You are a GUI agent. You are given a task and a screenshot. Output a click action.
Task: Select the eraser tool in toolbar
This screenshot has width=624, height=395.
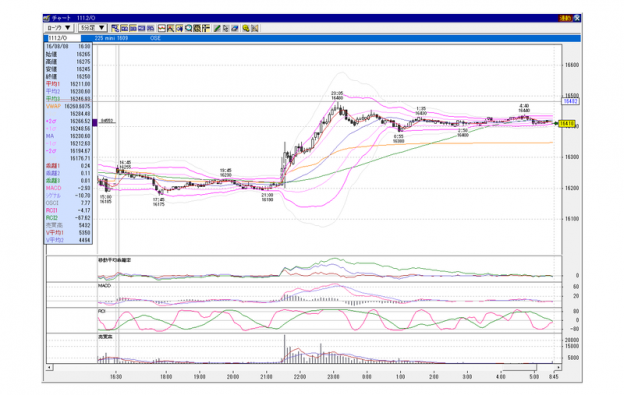coord(235,28)
